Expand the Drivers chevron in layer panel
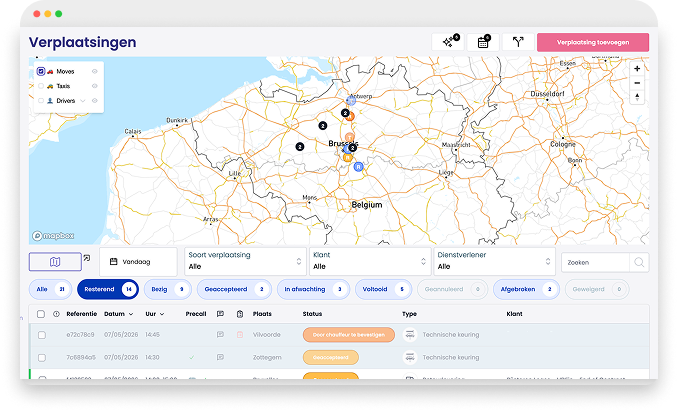 tap(83, 101)
